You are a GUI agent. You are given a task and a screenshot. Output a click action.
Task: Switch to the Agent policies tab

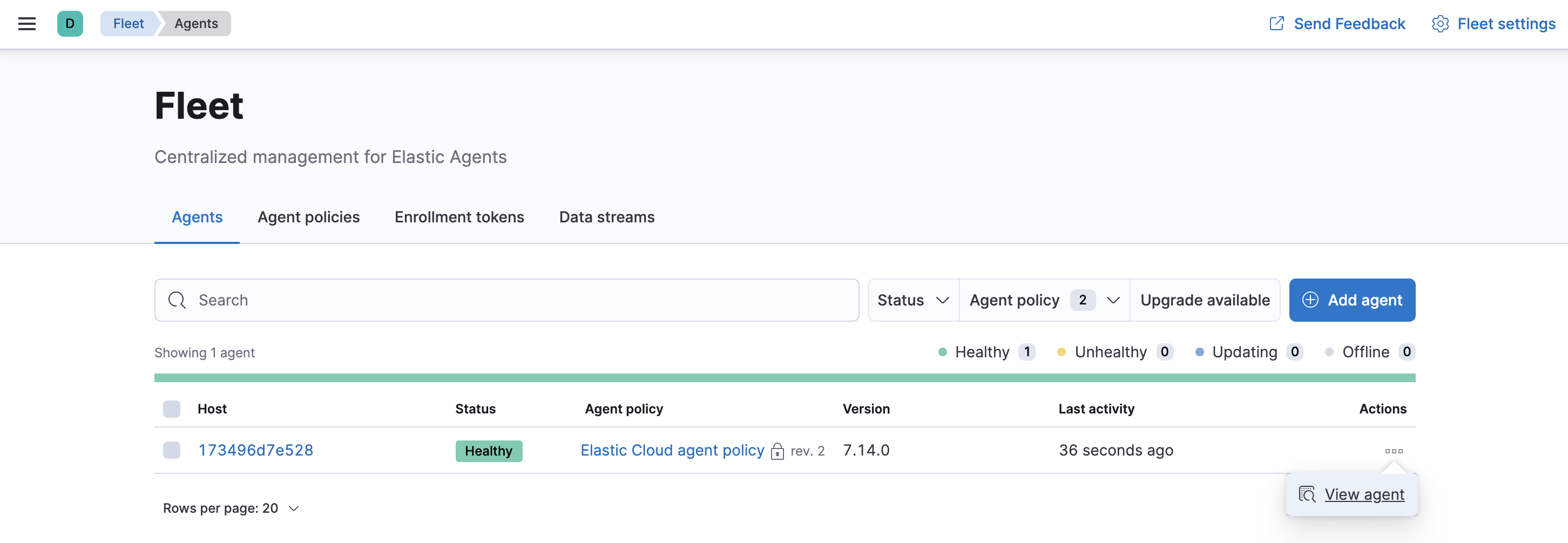[x=309, y=218]
